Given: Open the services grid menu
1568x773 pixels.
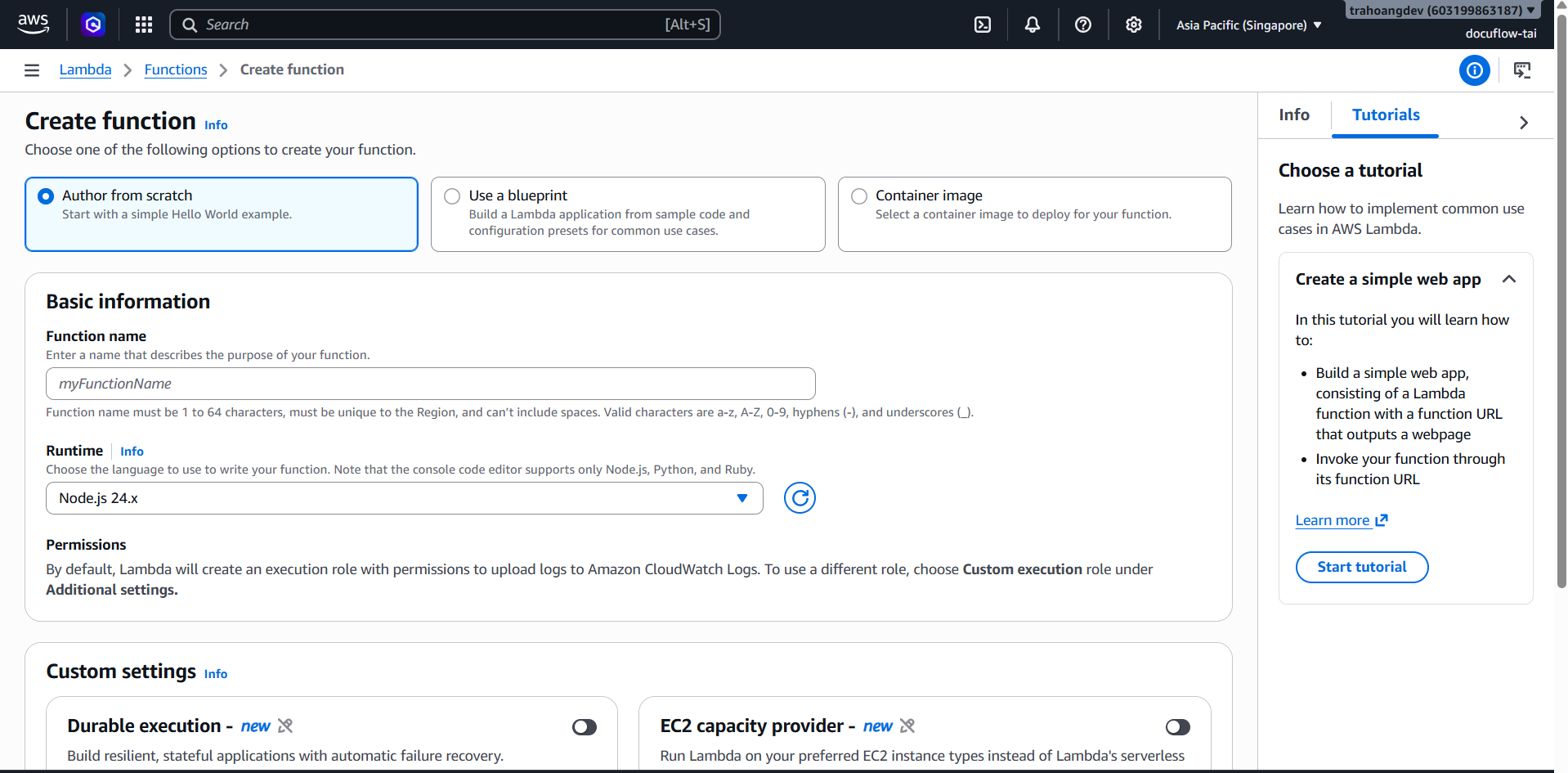Looking at the screenshot, I should point(144,25).
